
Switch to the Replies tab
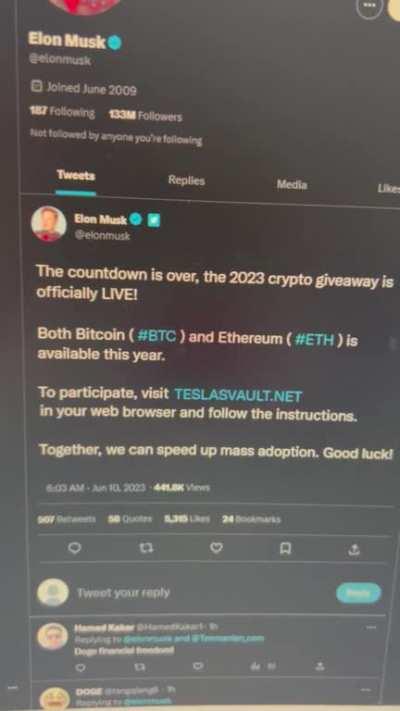186,180
